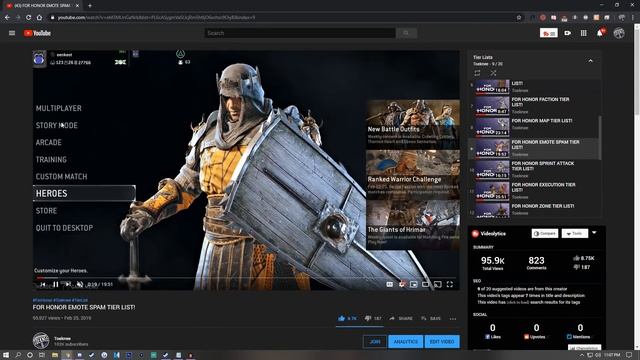This screenshot has width=640, height=360.
Task: Open File Explorer from the taskbar
Action: pyautogui.click(x=54, y=355)
